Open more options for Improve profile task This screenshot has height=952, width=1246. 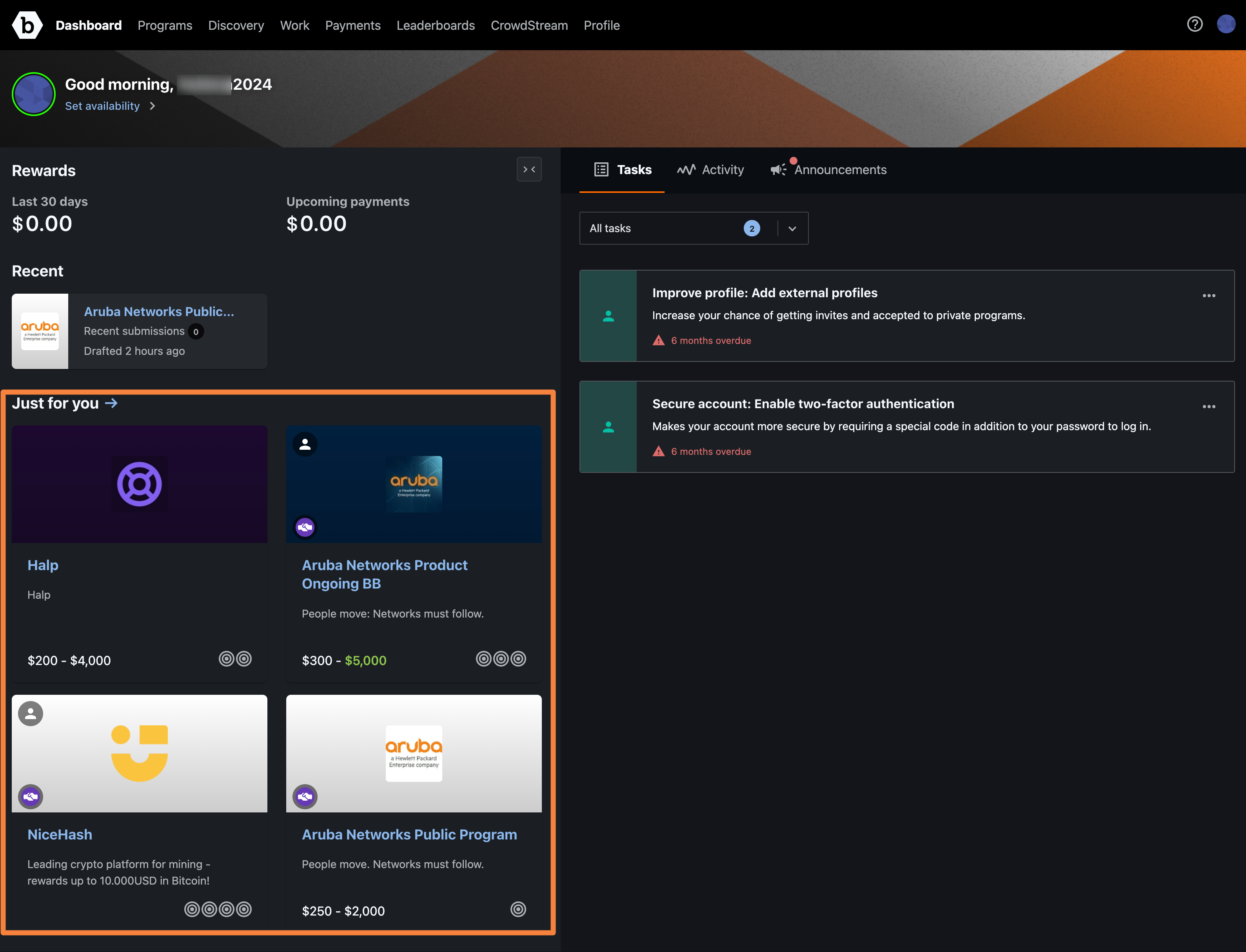click(x=1209, y=296)
